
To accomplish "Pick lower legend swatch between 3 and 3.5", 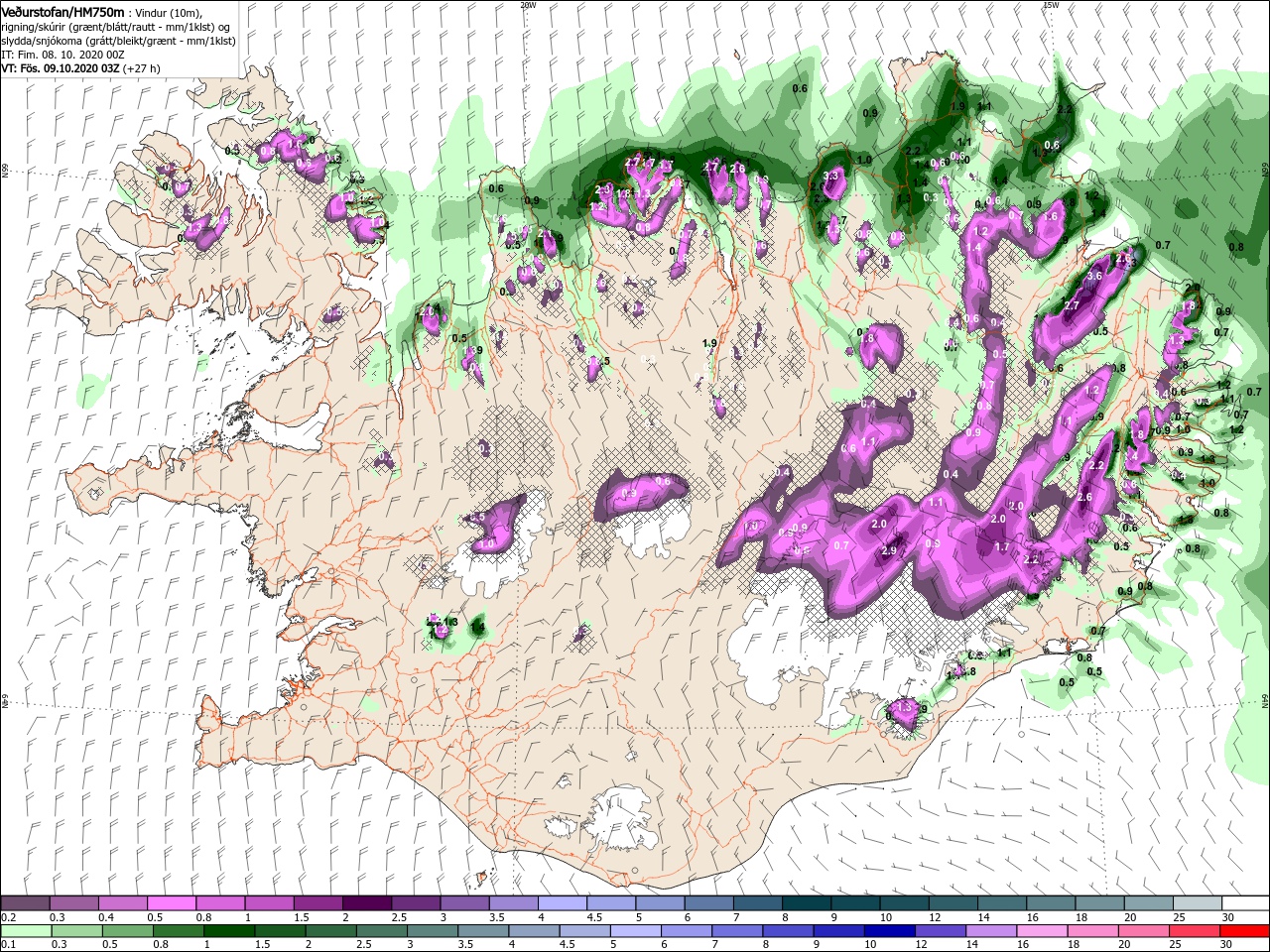I will click(432, 931).
